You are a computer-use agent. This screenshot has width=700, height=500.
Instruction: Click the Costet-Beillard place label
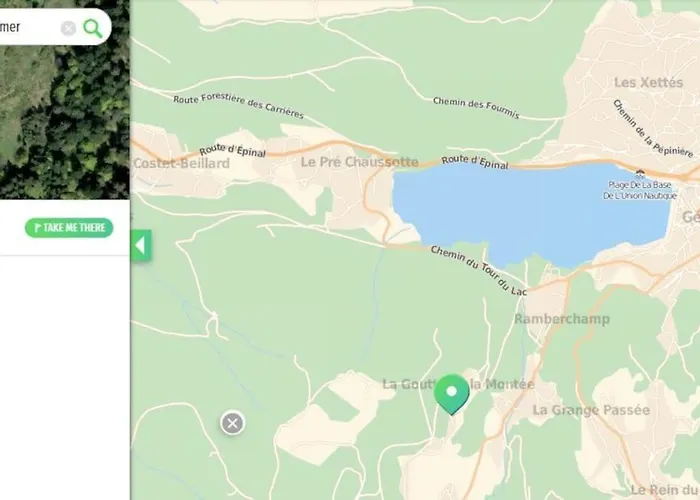181,163
